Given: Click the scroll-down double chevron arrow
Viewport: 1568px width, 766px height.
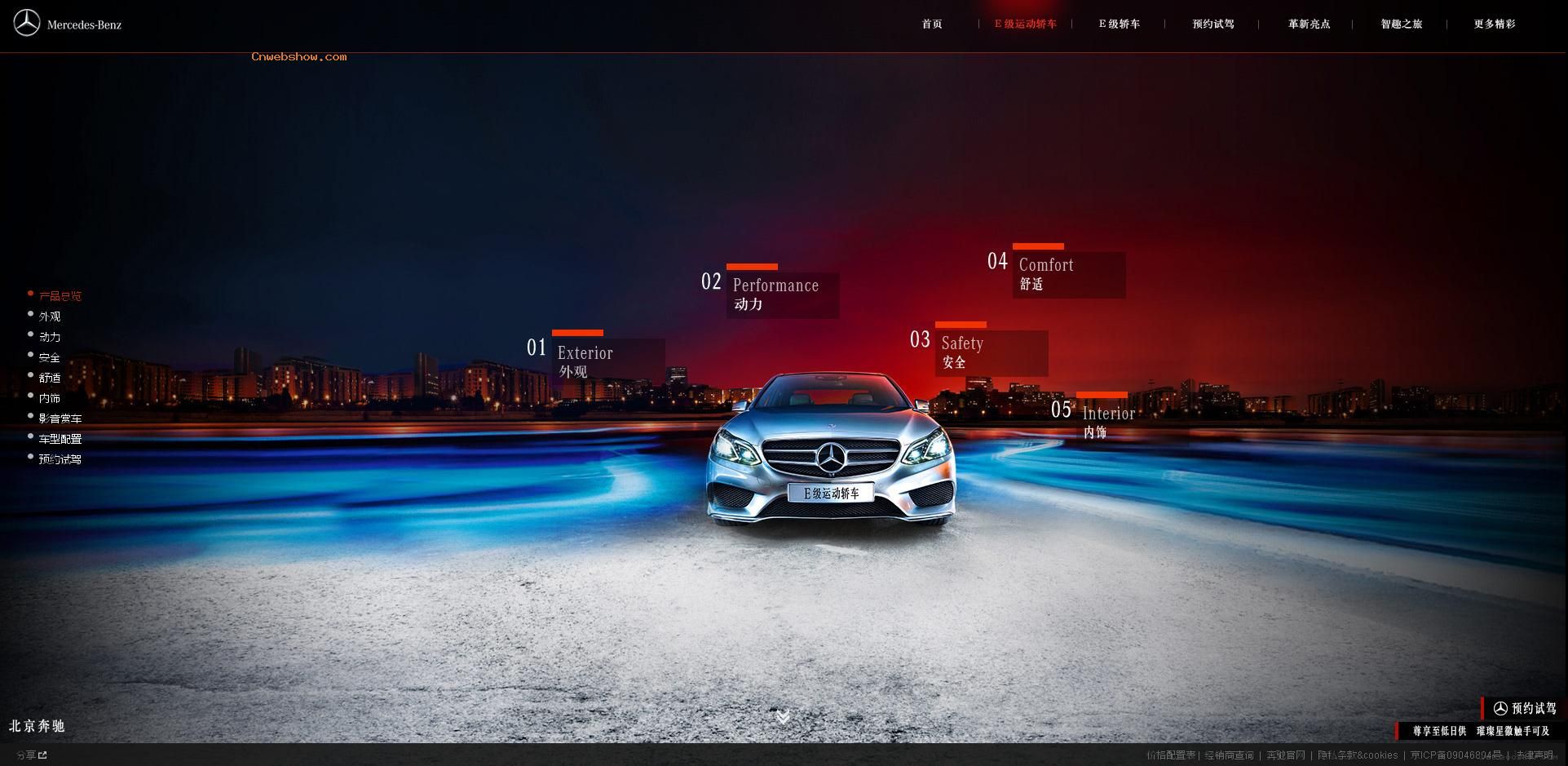Looking at the screenshot, I should [x=783, y=717].
